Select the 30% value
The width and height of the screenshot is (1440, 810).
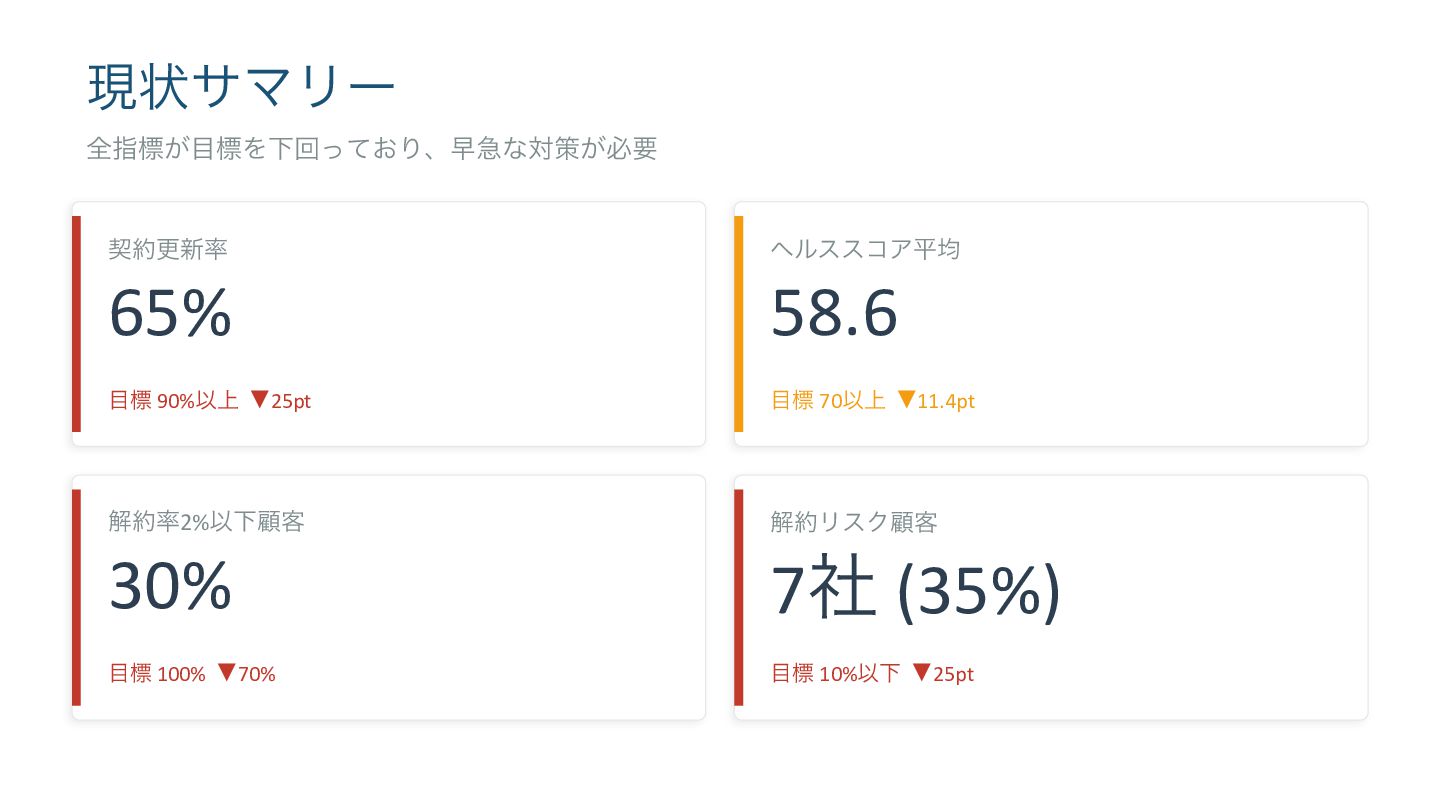click(x=170, y=586)
